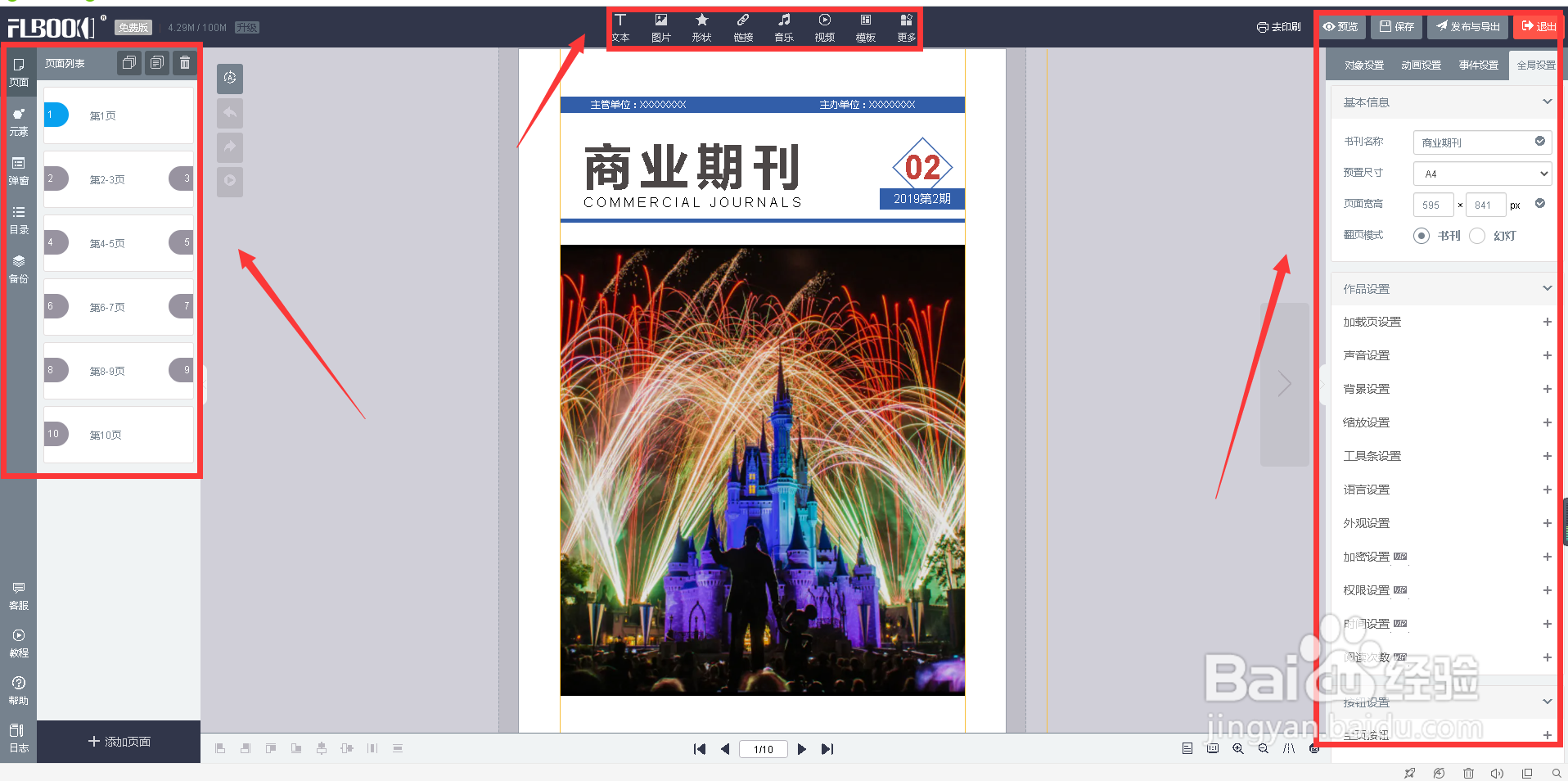1568x781 pixels.
Task: Expand 权限设置 option
Action: point(1547,590)
